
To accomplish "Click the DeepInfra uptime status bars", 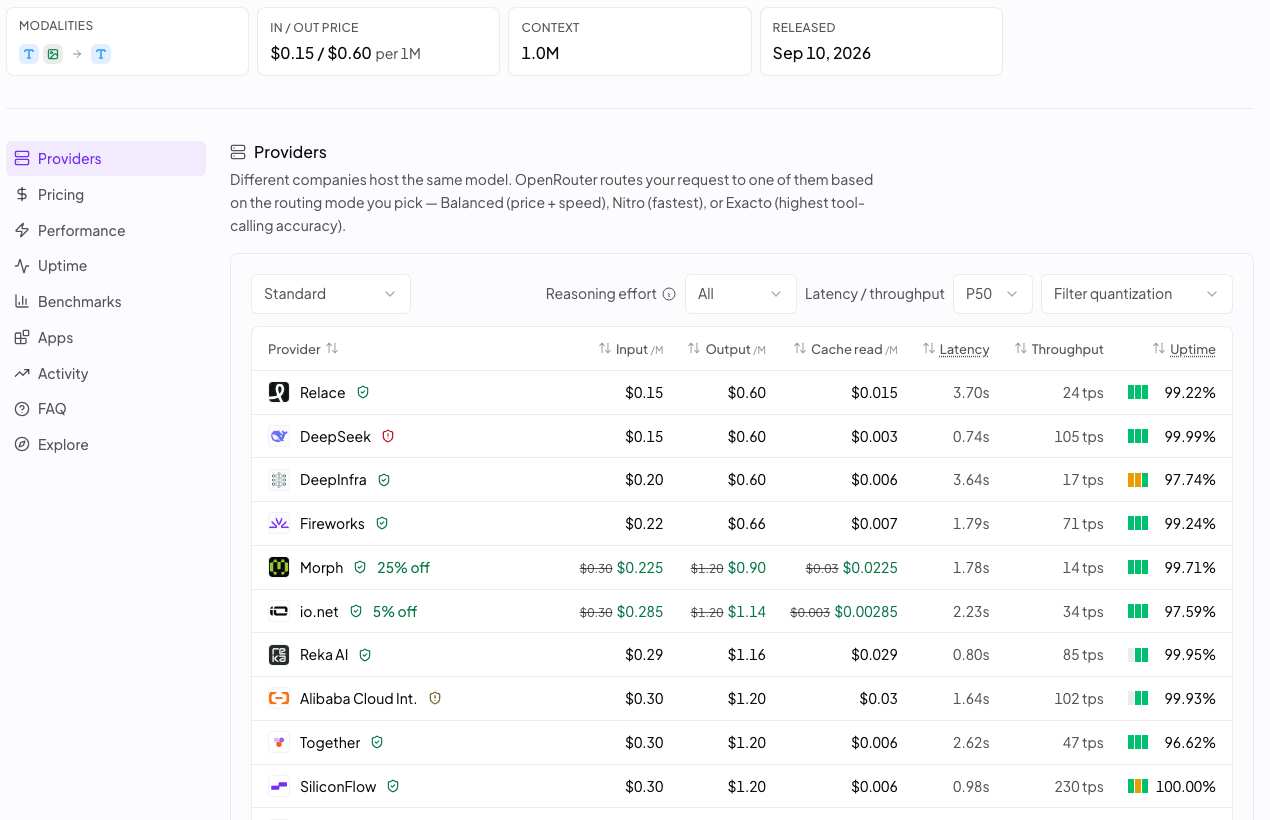I will [x=1138, y=480].
